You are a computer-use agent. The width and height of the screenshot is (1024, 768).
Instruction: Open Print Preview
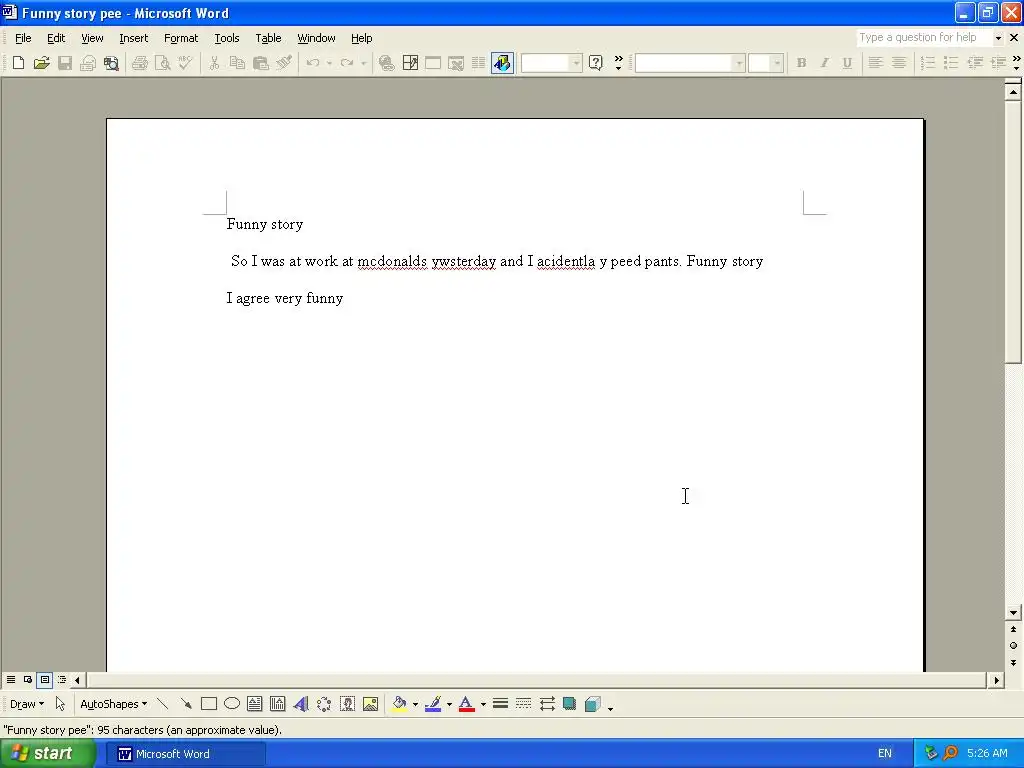(x=163, y=63)
